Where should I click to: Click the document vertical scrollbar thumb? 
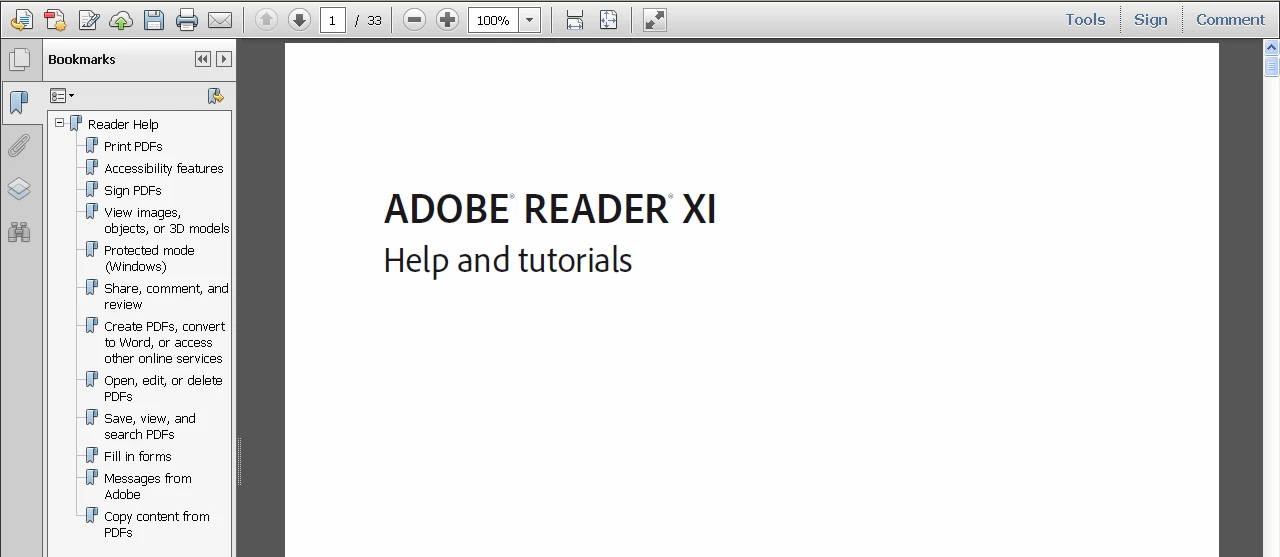[1271, 67]
